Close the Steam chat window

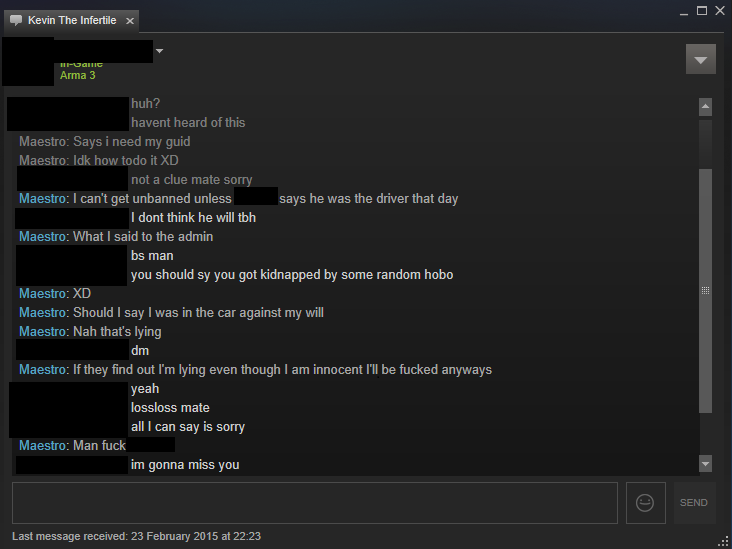coord(720,11)
